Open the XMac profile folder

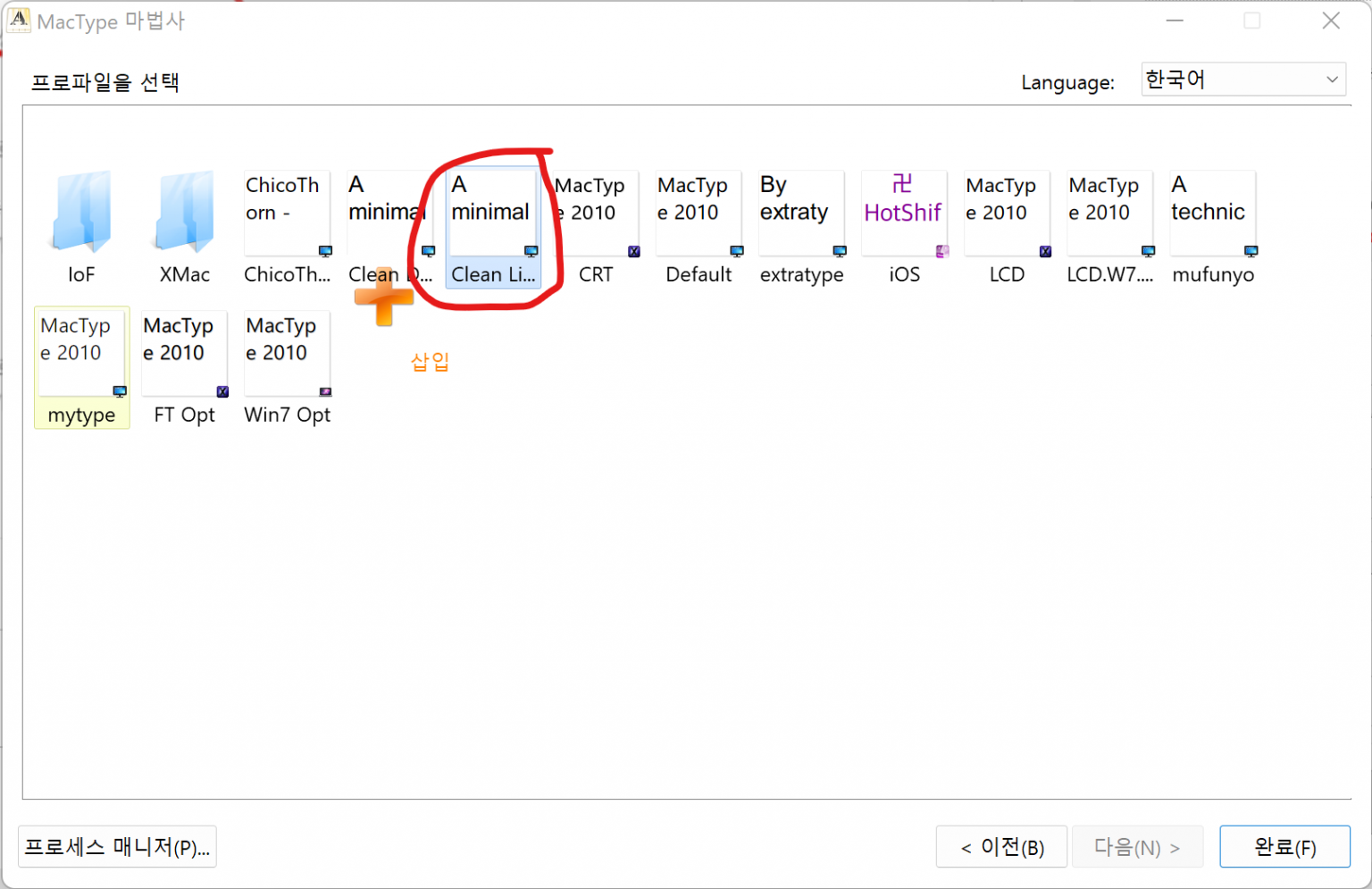click(185, 212)
